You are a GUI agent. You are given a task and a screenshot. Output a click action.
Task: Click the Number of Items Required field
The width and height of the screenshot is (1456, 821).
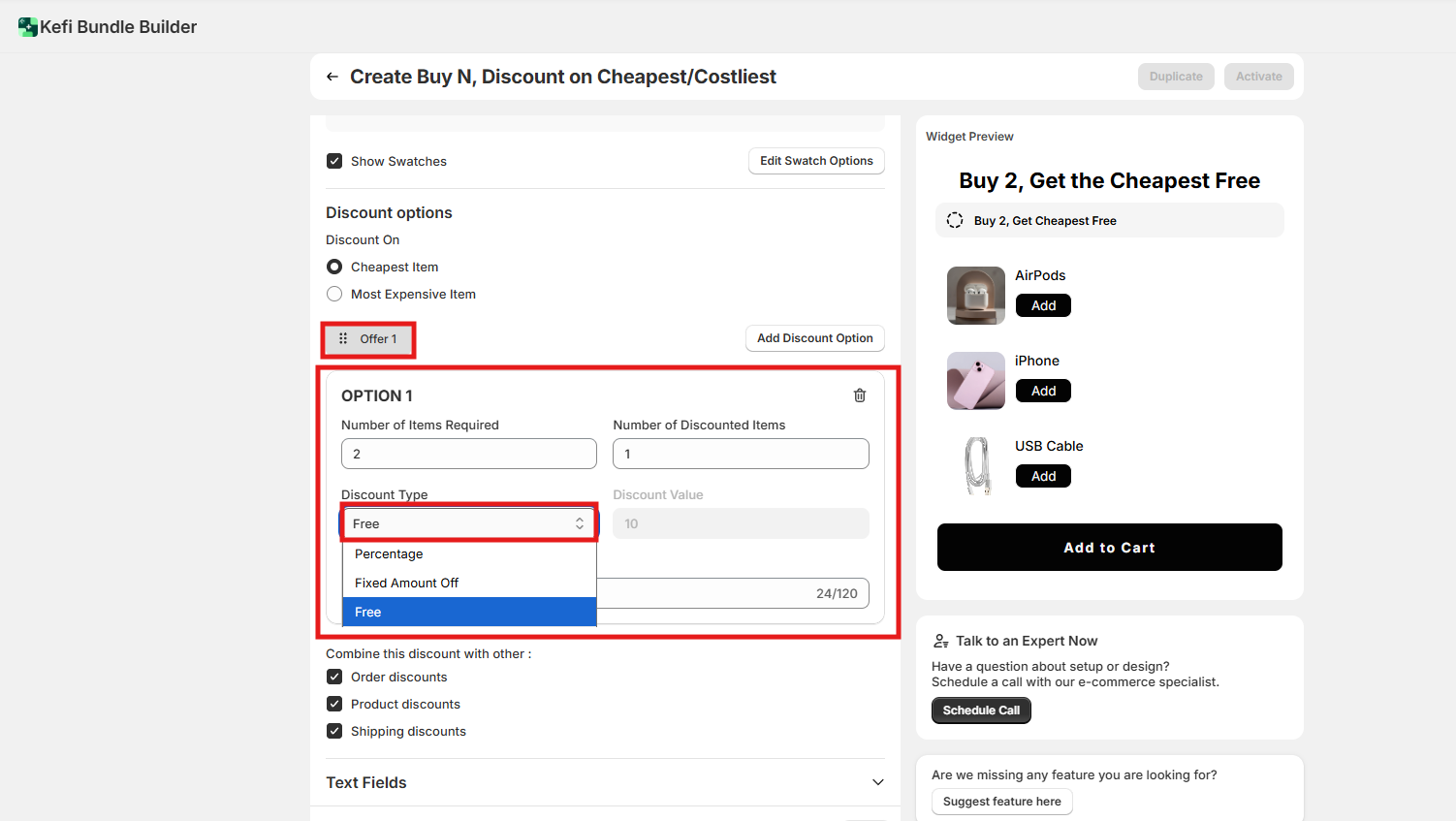coord(469,454)
